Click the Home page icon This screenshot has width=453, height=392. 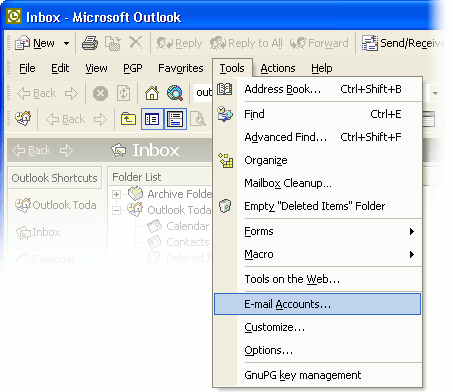tap(152, 93)
